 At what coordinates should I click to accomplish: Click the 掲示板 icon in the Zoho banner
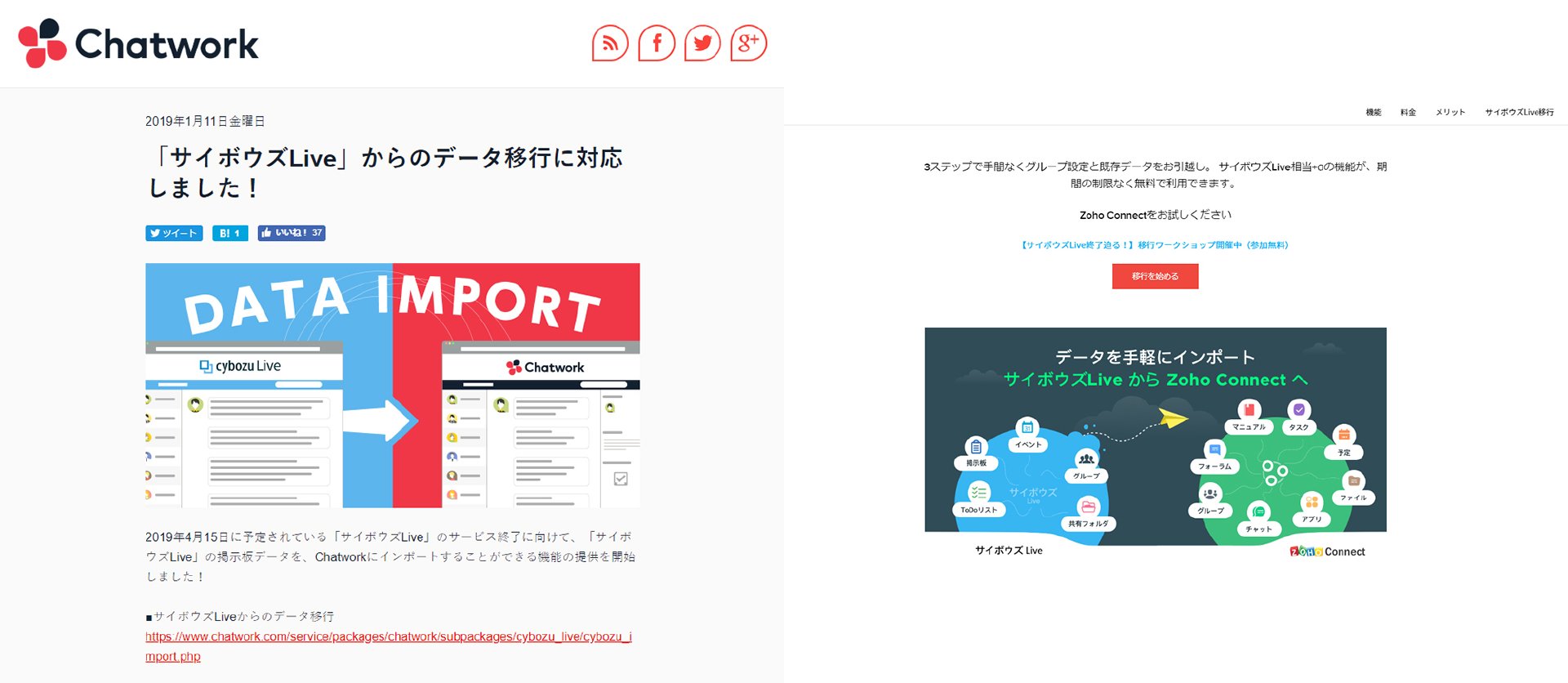click(x=976, y=446)
